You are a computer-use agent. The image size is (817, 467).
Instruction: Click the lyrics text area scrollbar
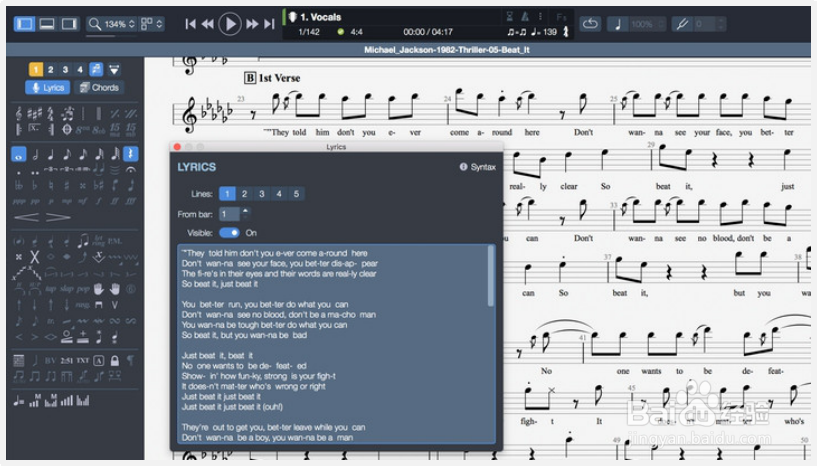[x=490, y=276]
